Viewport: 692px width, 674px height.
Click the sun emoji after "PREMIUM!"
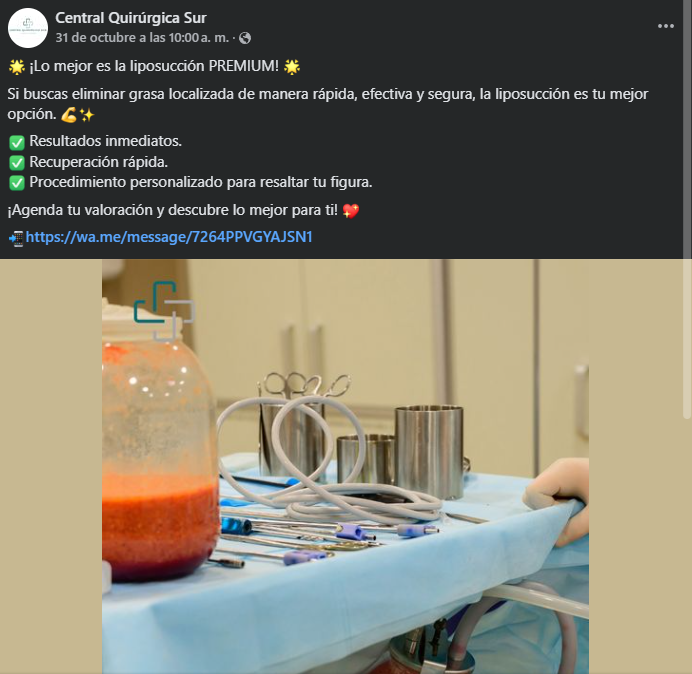click(291, 67)
